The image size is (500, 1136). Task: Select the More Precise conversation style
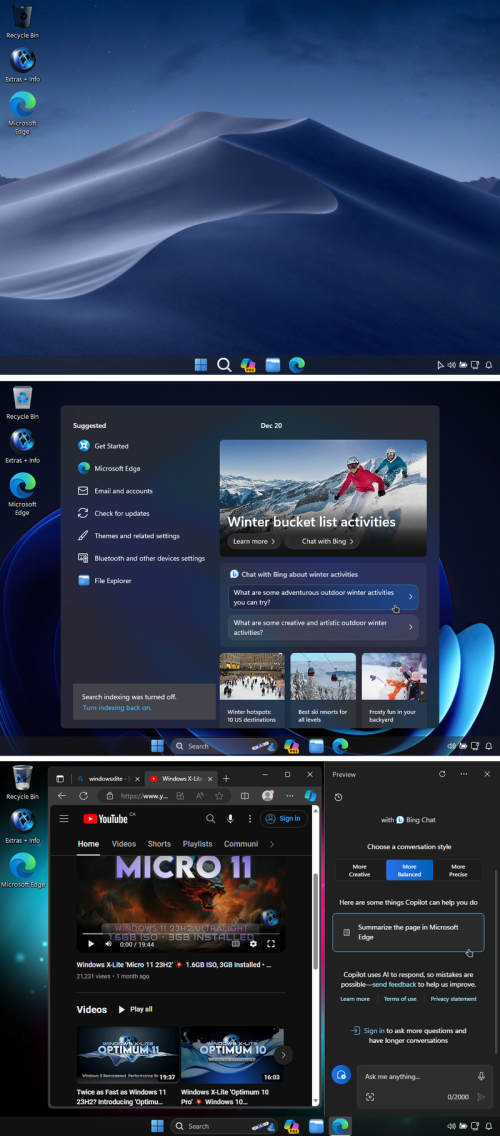click(458, 870)
